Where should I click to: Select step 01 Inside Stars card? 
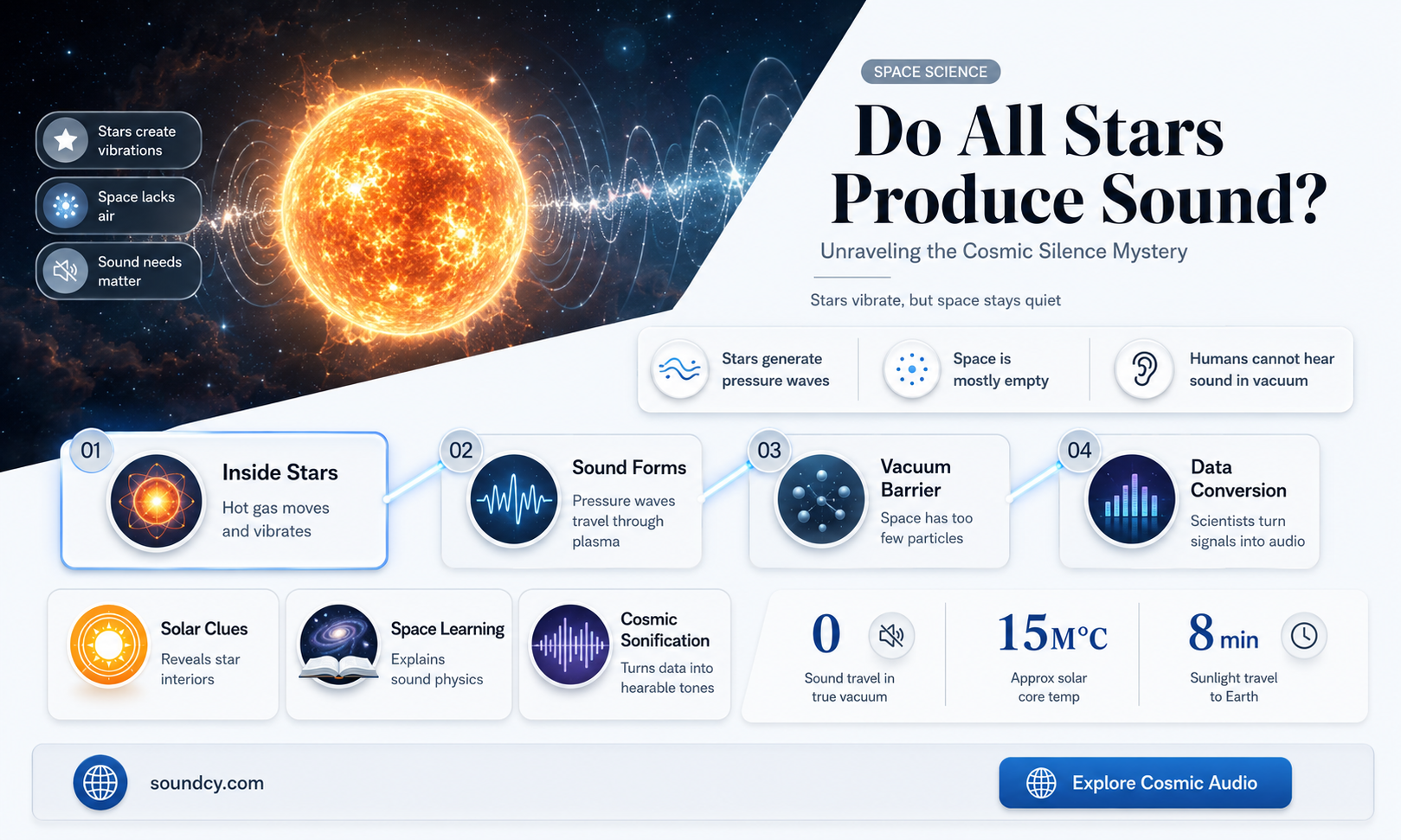224,501
